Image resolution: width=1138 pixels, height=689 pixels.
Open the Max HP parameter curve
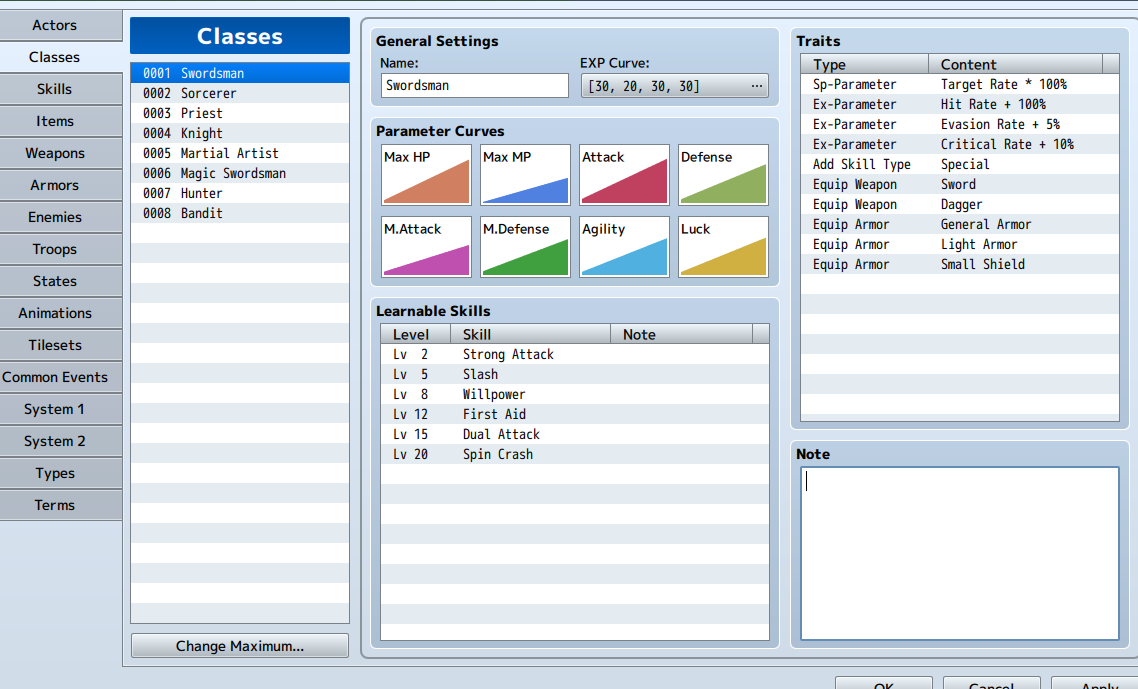[x=426, y=175]
